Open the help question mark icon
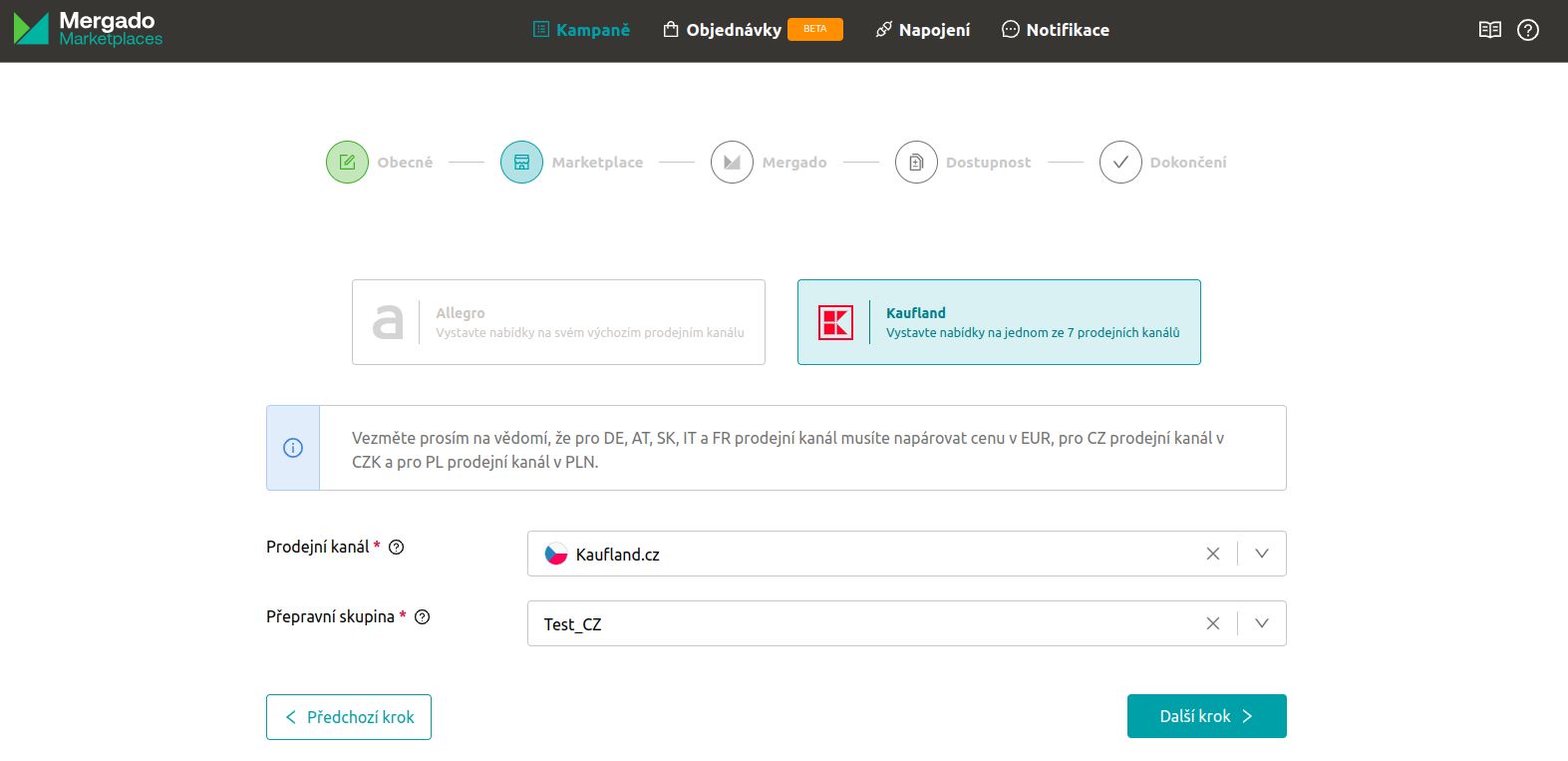This screenshot has height=761, width=1568. point(1527,30)
